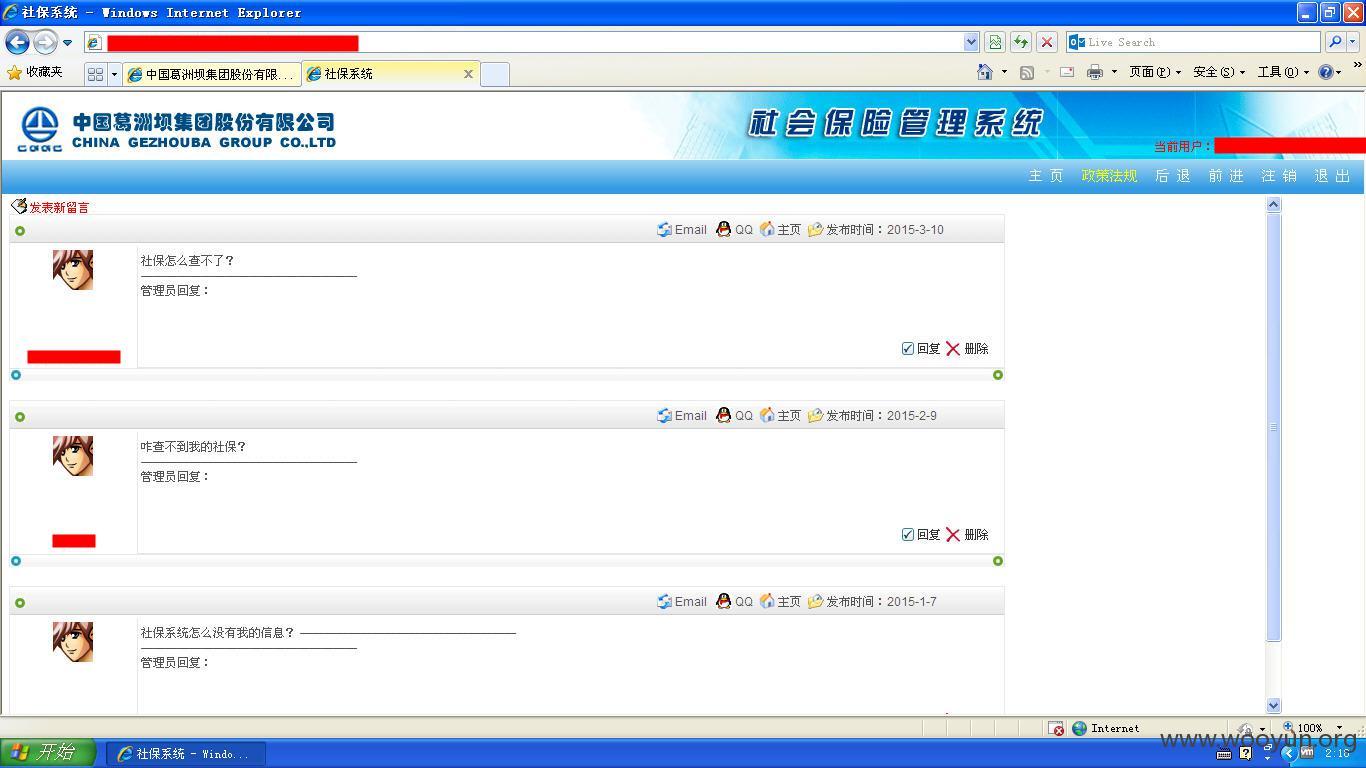Open the 收藏夹 favorites panel
Image resolution: width=1366 pixels, height=768 pixels.
tap(35, 72)
